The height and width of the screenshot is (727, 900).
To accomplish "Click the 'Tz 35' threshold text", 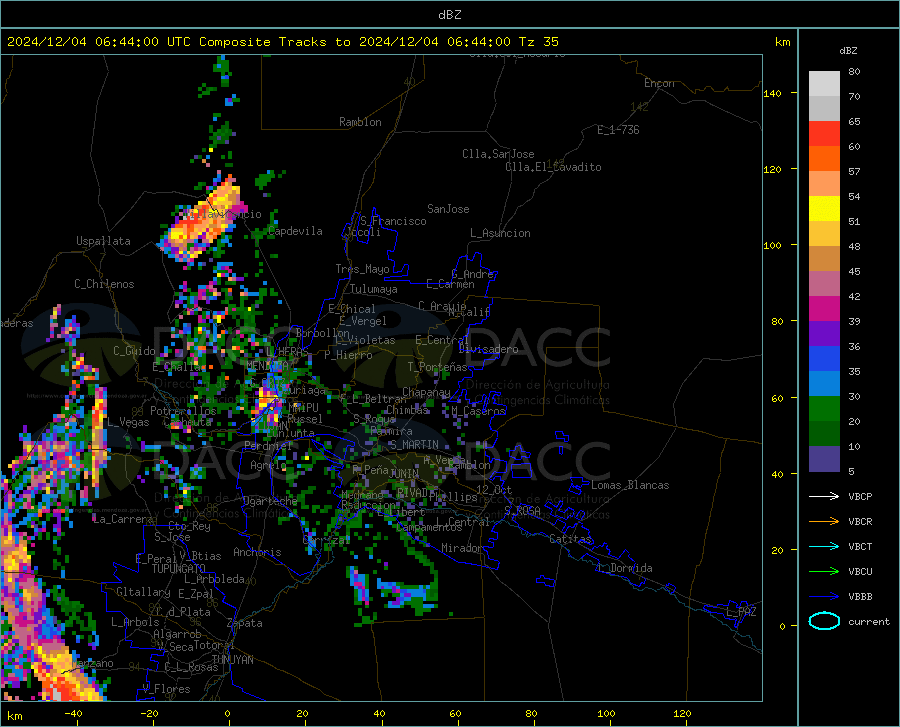I will (x=538, y=42).
